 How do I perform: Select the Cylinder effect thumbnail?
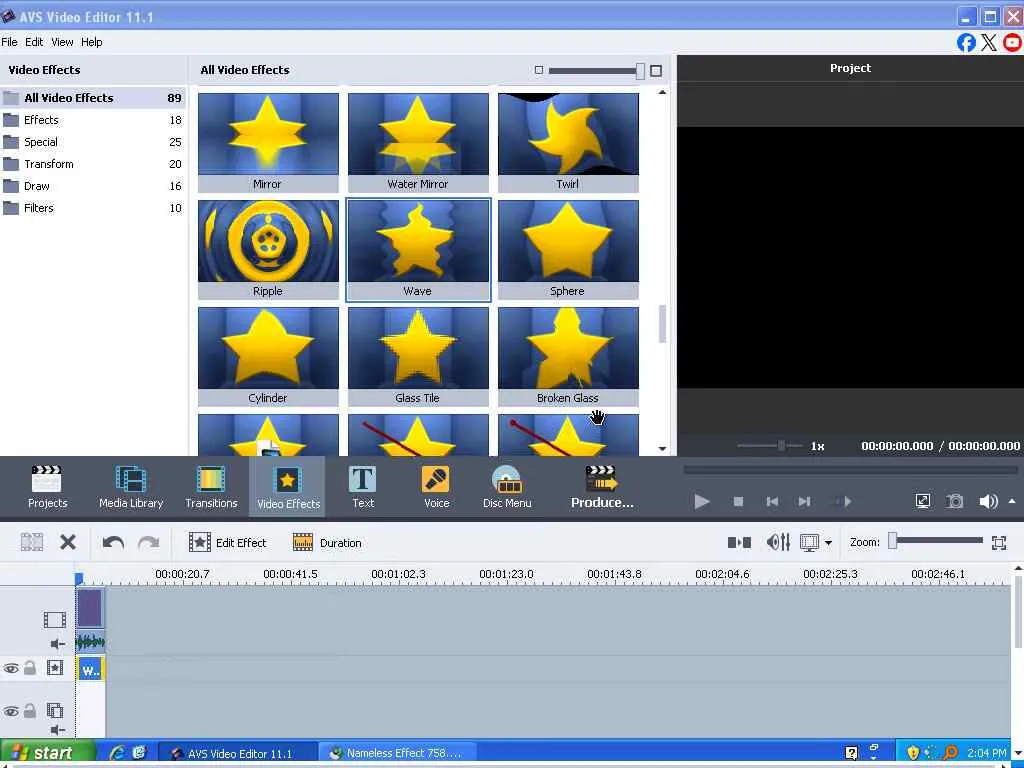pyautogui.click(x=268, y=357)
